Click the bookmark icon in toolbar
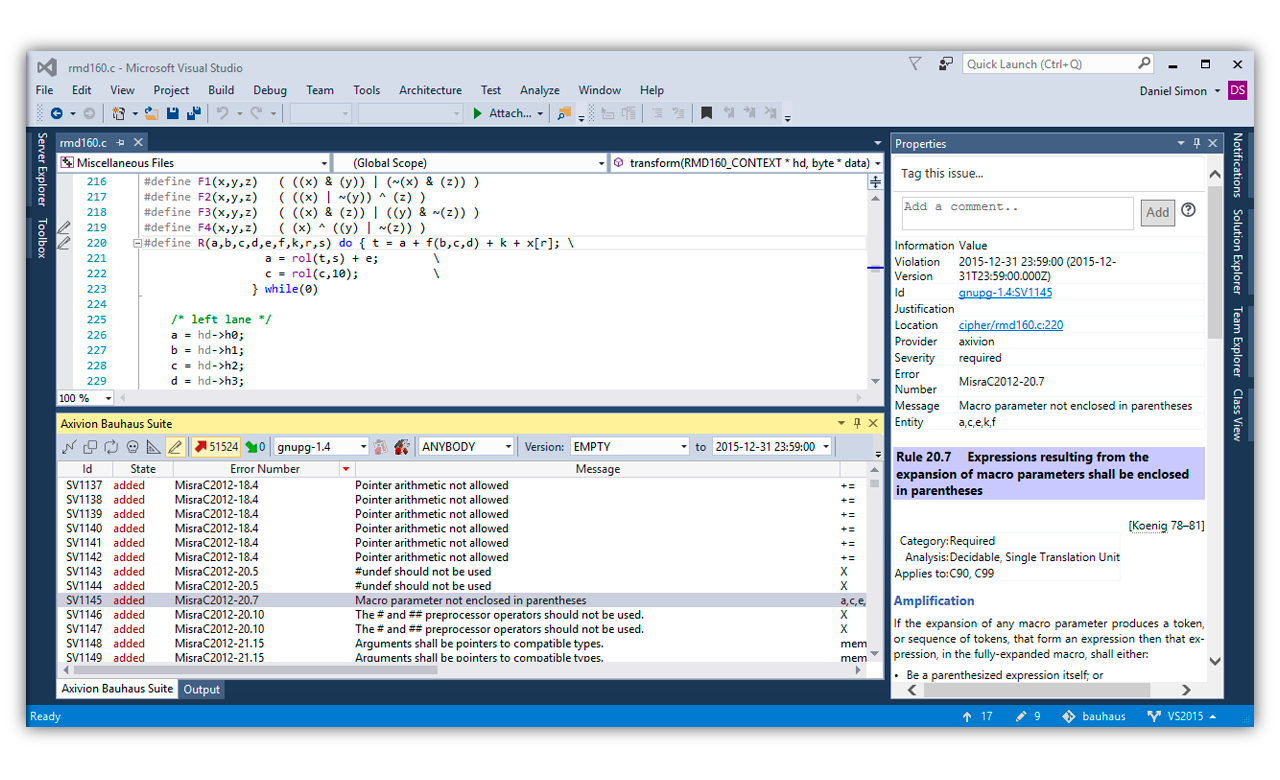Screen dimensions: 1280x780 [706, 114]
